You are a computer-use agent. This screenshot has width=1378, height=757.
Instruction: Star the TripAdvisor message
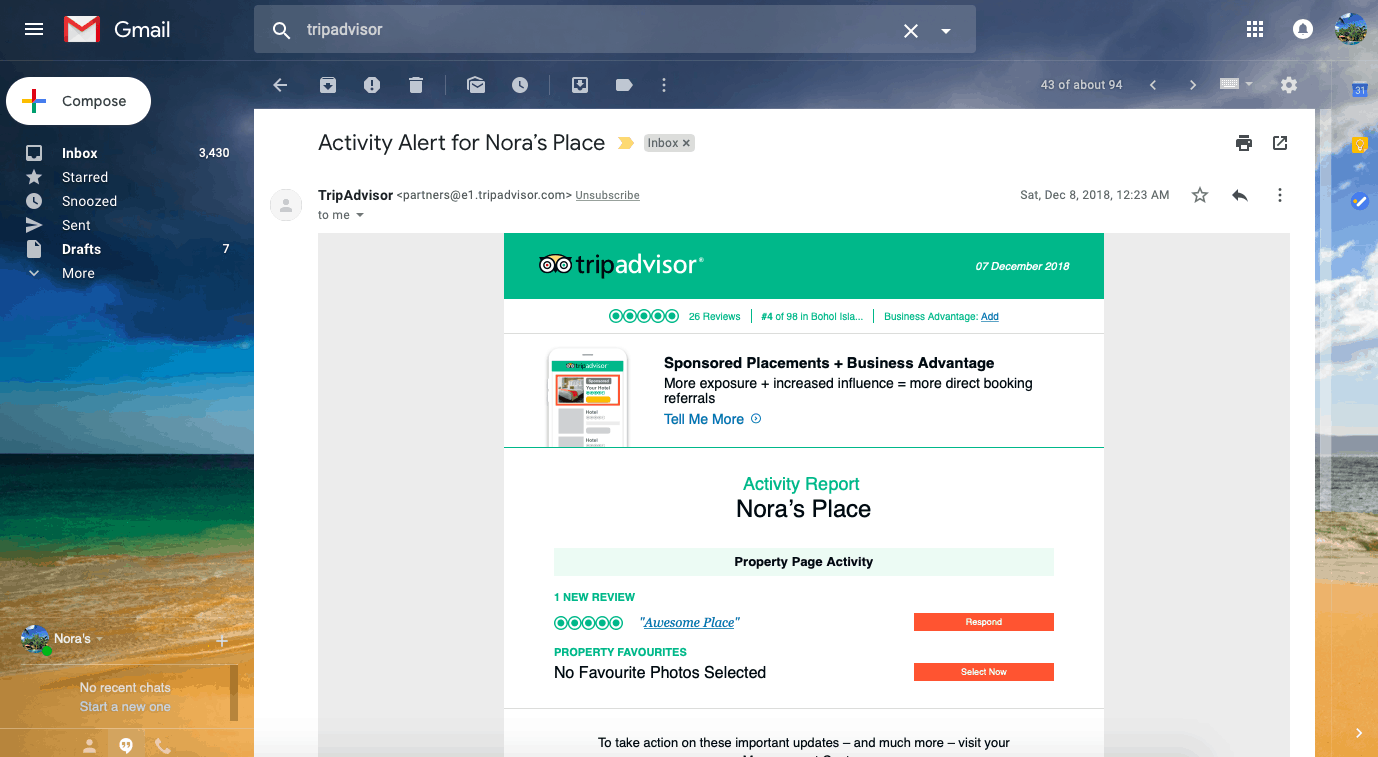pyautogui.click(x=1200, y=195)
